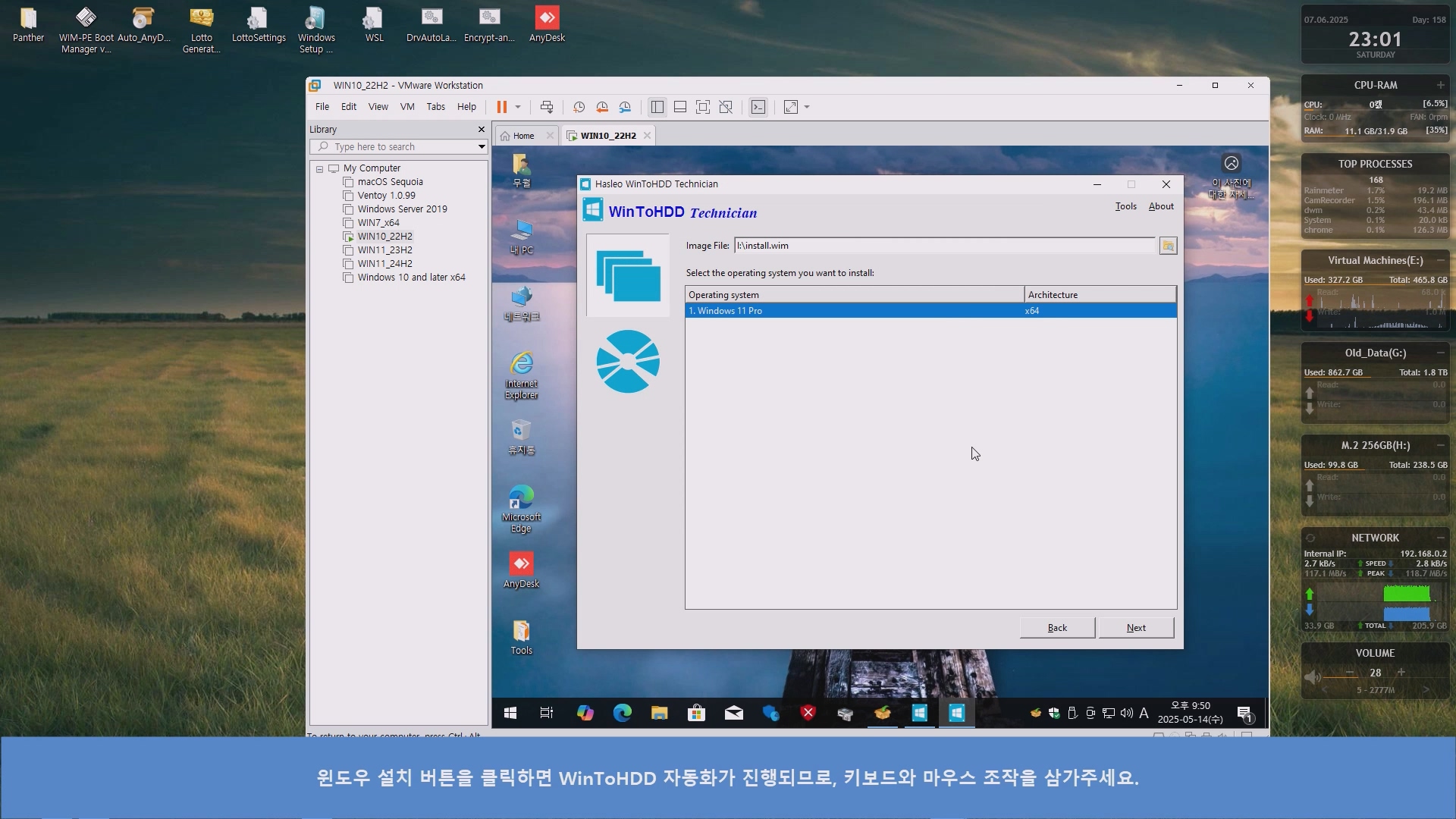Image resolution: width=1456 pixels, height=819 pixels.
Task: Switch VMware to Unity mode
Action: pyautogui.click(x=726, y=107)
